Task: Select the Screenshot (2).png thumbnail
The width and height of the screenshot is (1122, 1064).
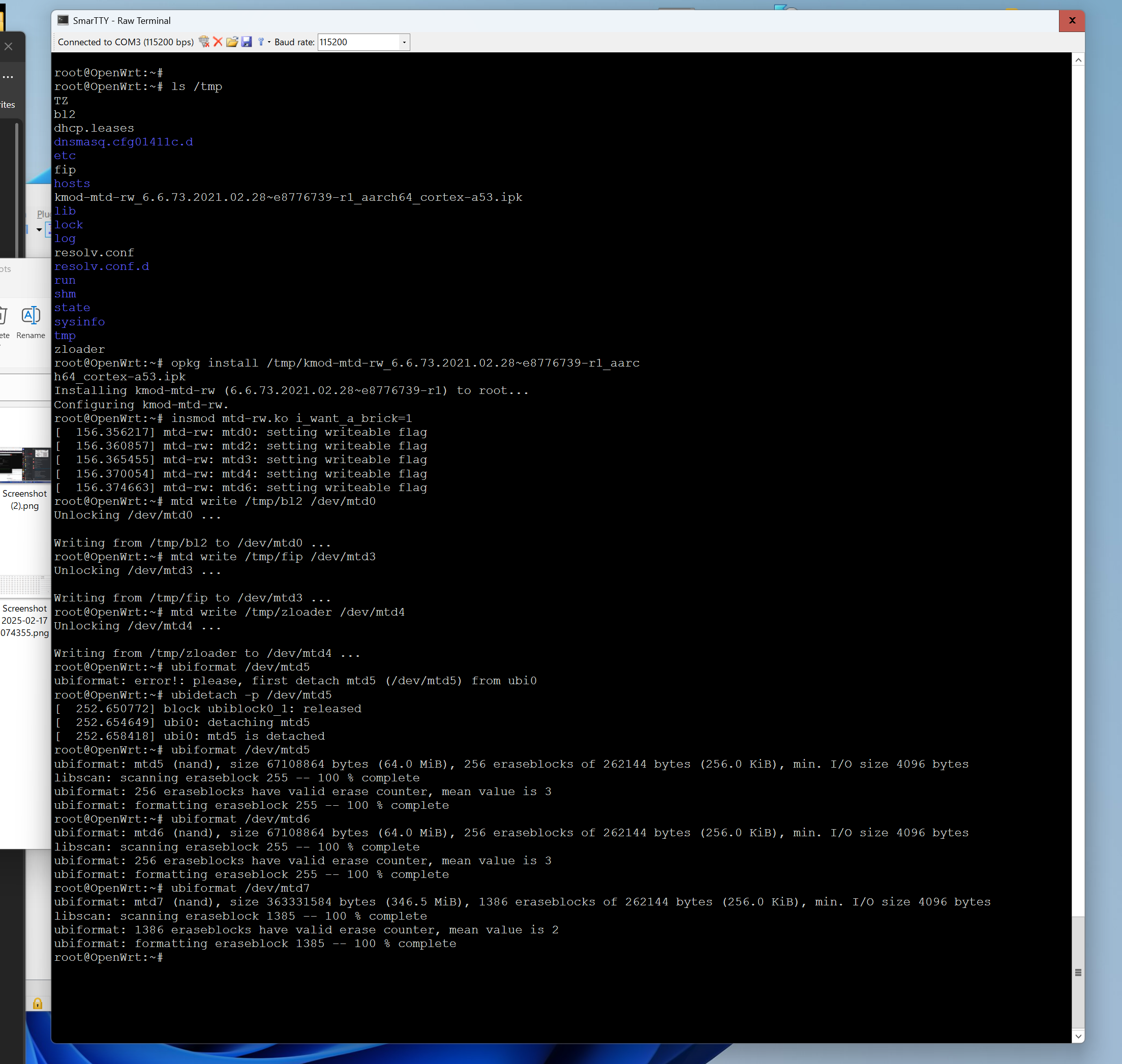Action: tap(25, 465)
